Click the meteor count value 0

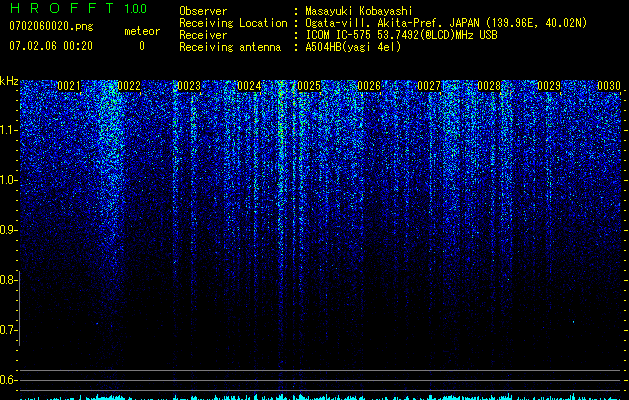142,46
